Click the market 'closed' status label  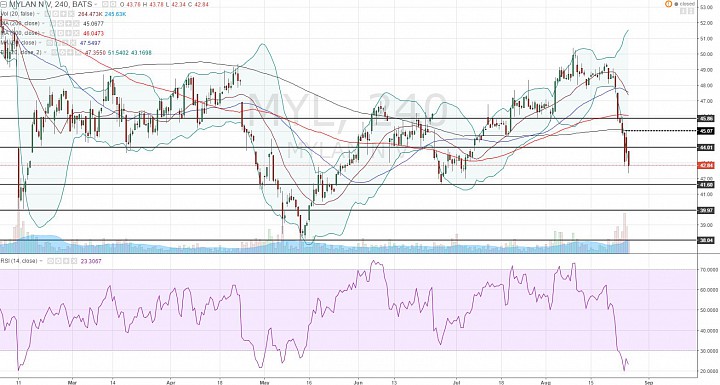click(x=687, y=4)
